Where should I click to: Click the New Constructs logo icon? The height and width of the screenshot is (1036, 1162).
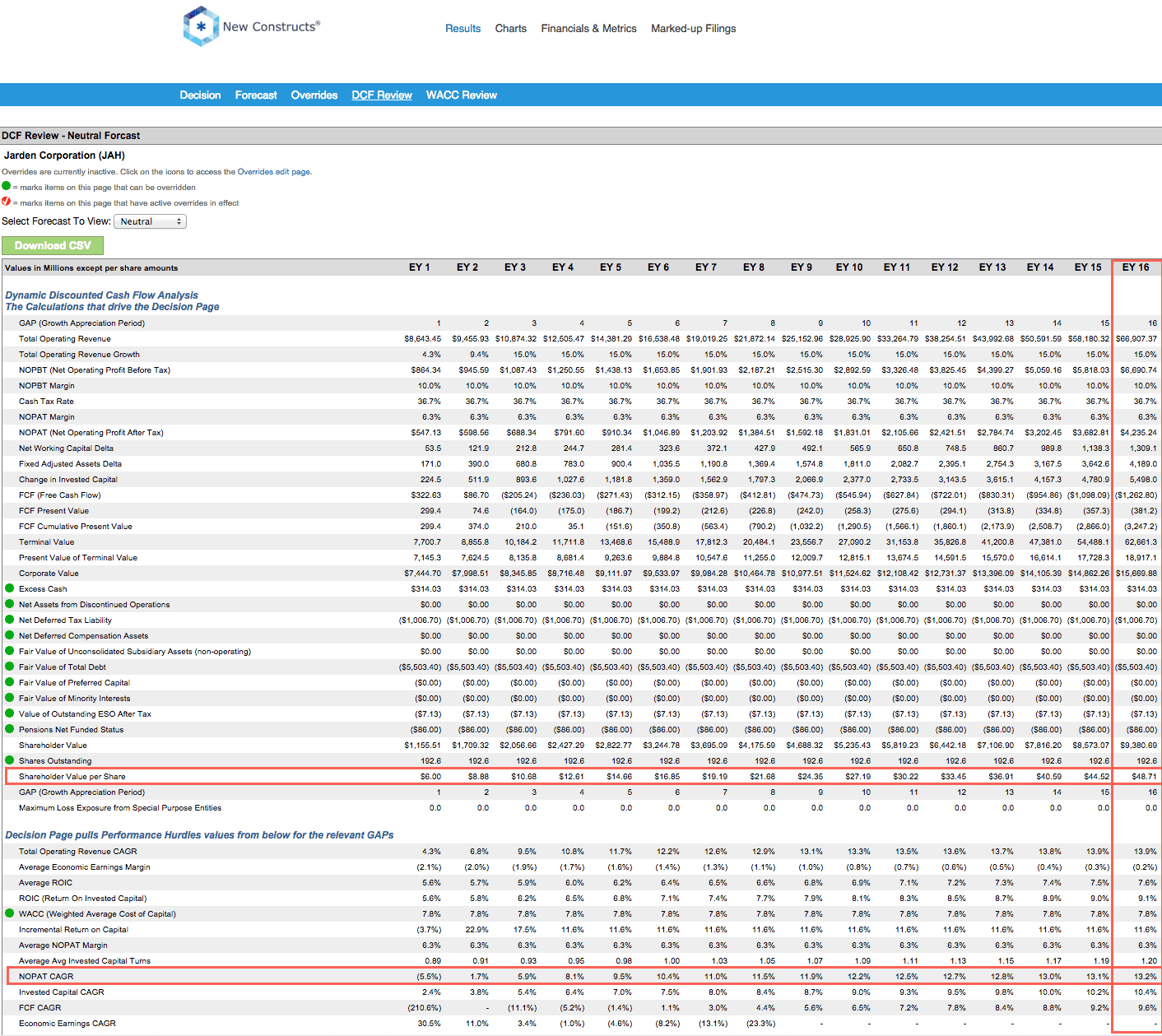(201, 26)
